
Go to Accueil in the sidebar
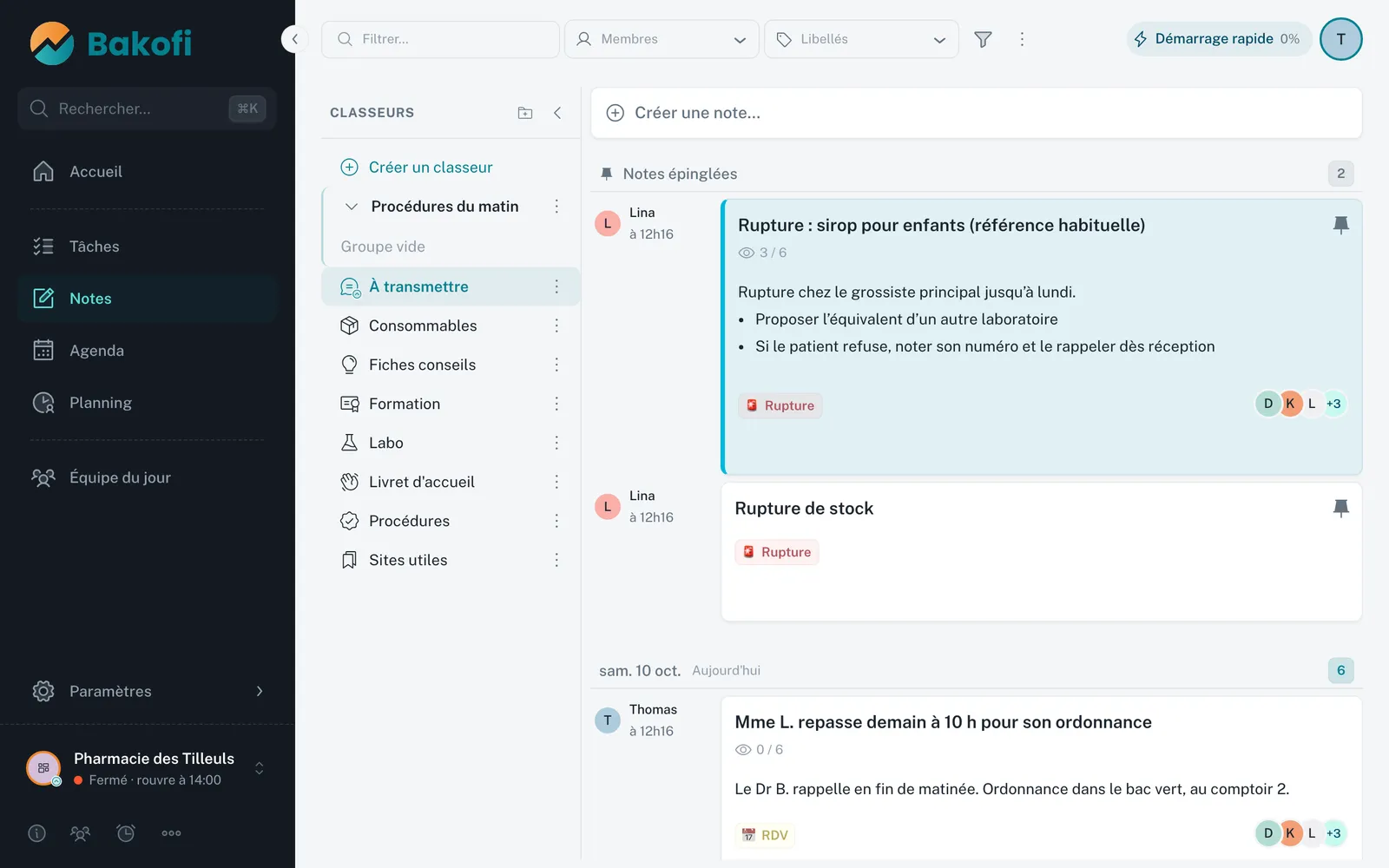pyautogui.click(x=147, y=172)
